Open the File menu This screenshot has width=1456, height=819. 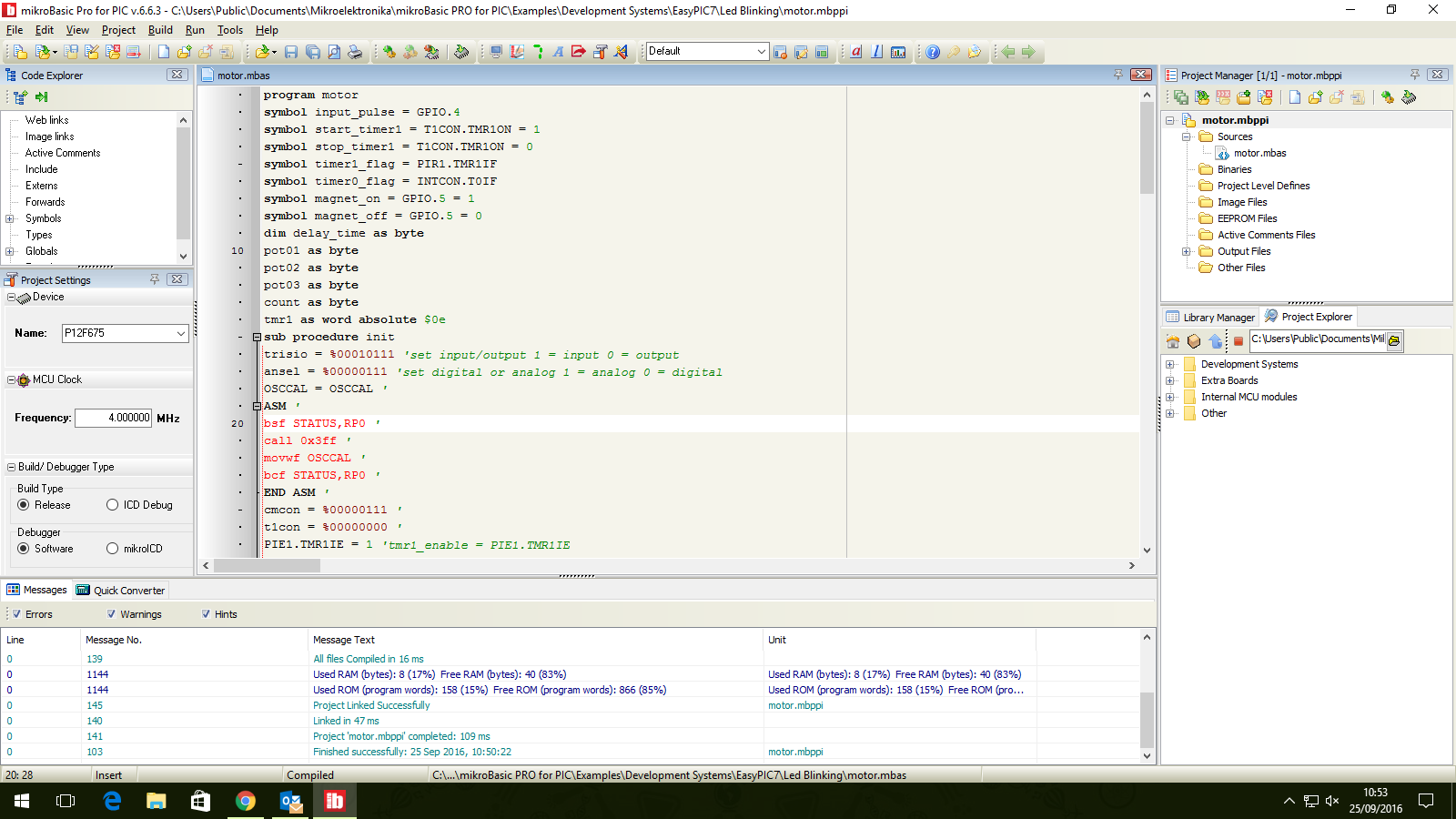click(x=15, y=30)
